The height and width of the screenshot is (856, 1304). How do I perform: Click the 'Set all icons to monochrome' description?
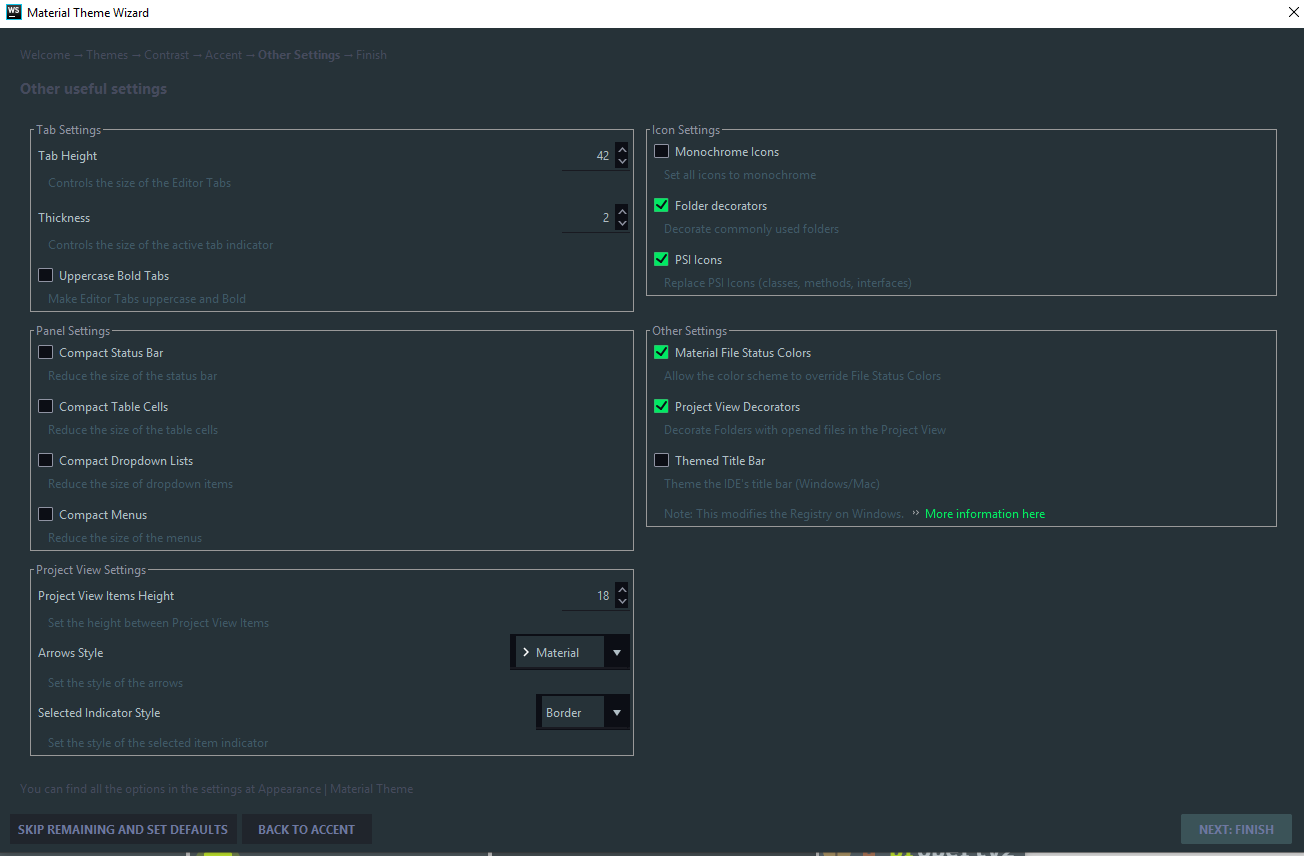point(740,175)
